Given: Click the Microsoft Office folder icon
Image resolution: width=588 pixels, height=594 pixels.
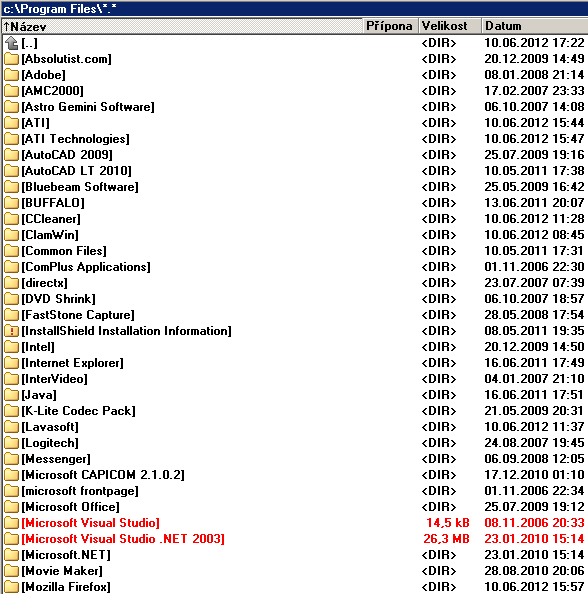Looking at the screenshot, I should [x=12, y=507].
